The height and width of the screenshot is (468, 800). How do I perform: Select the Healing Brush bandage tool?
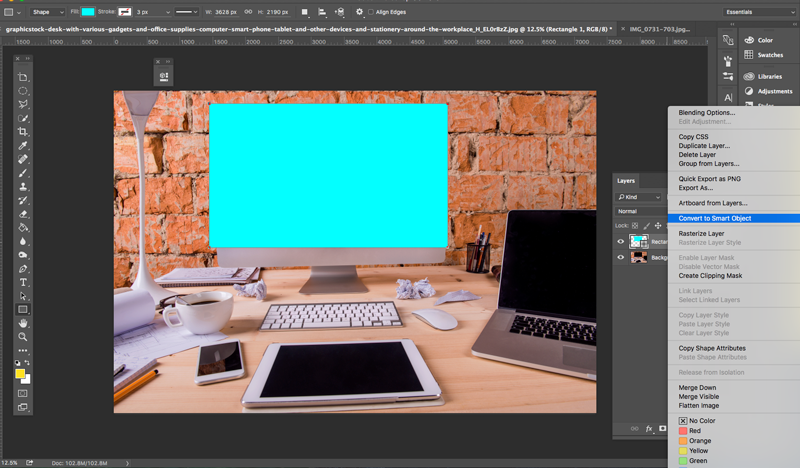coord(23,159)
